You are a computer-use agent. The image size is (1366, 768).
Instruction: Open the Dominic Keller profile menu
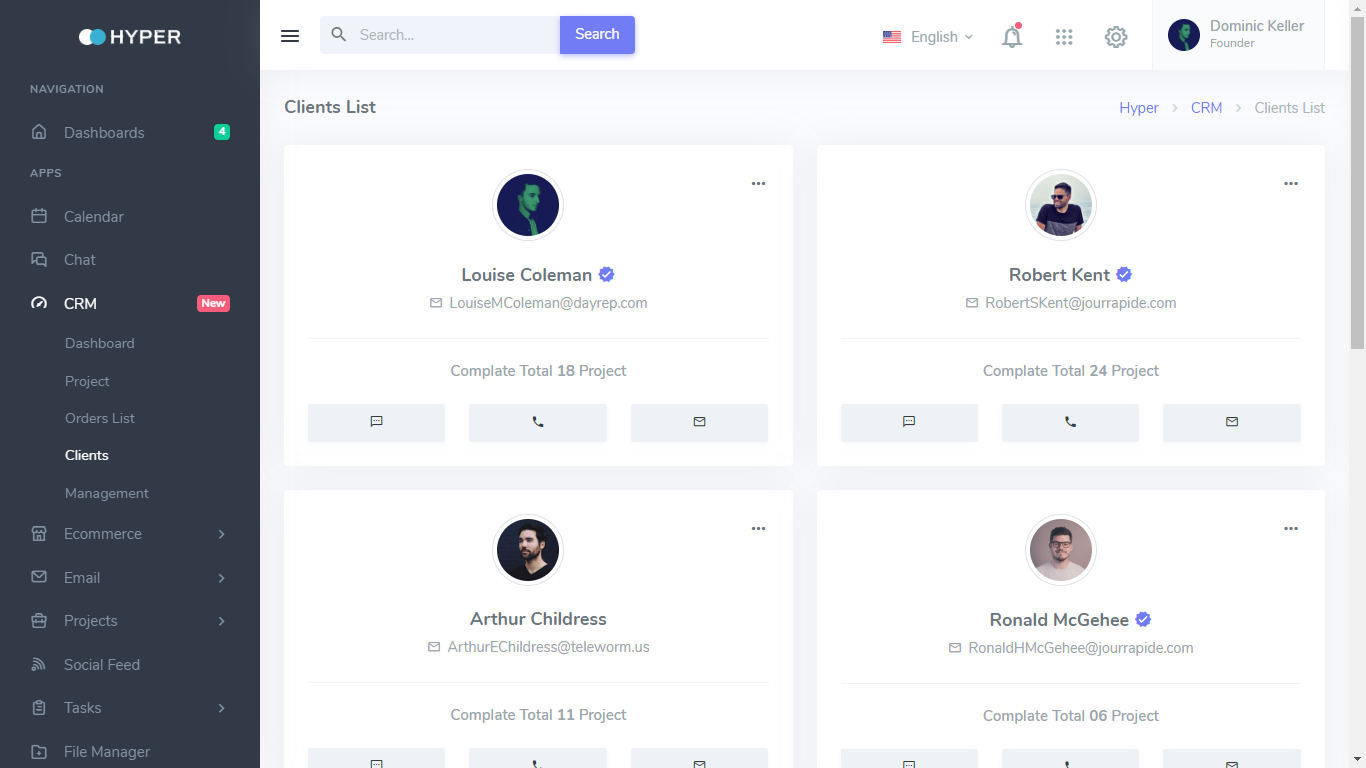tap(1238, 35)
